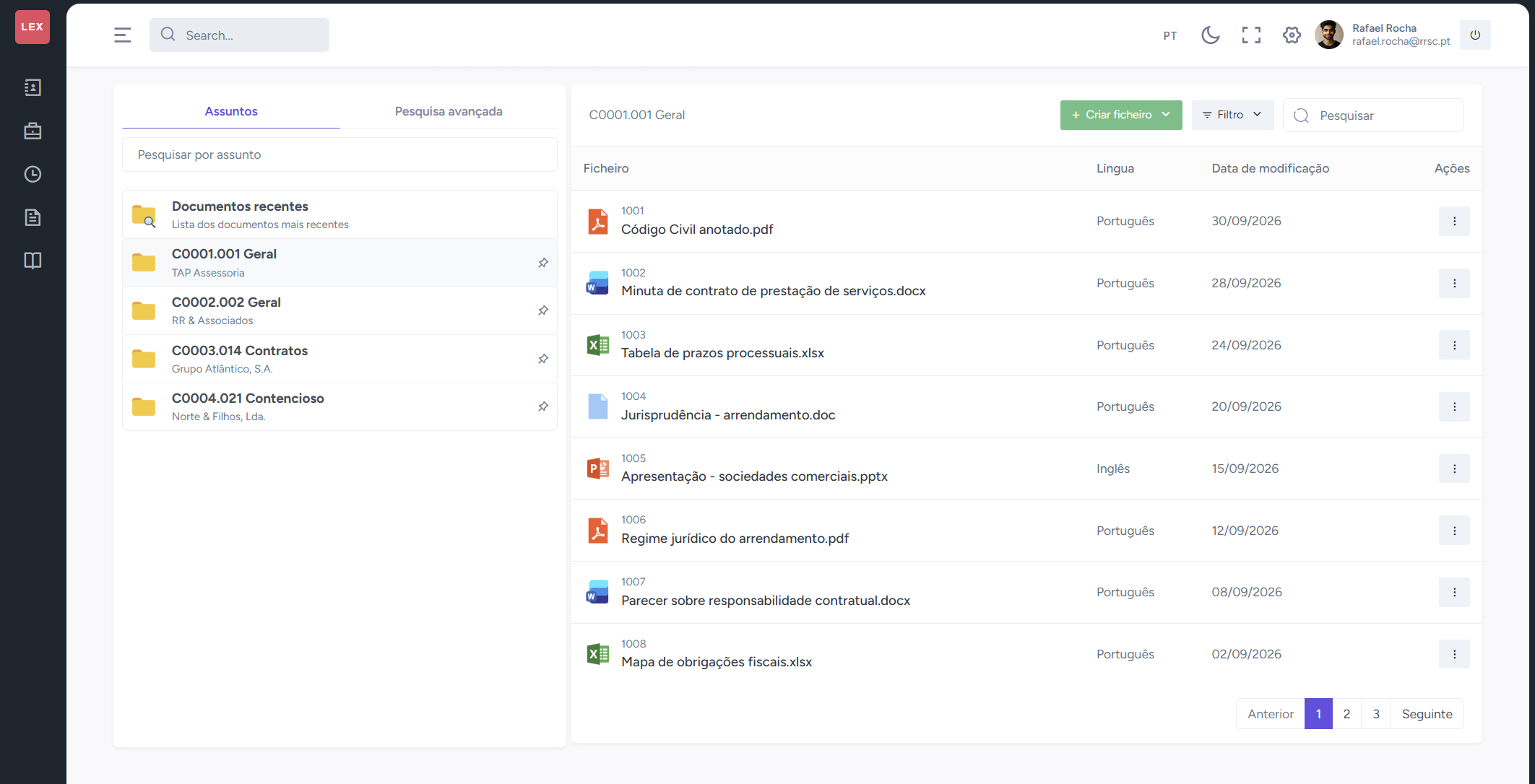Viewport: 1535px width, 784px height.
Task: Pin the C0003.014 Contratos folder
Action: (543, 359)
